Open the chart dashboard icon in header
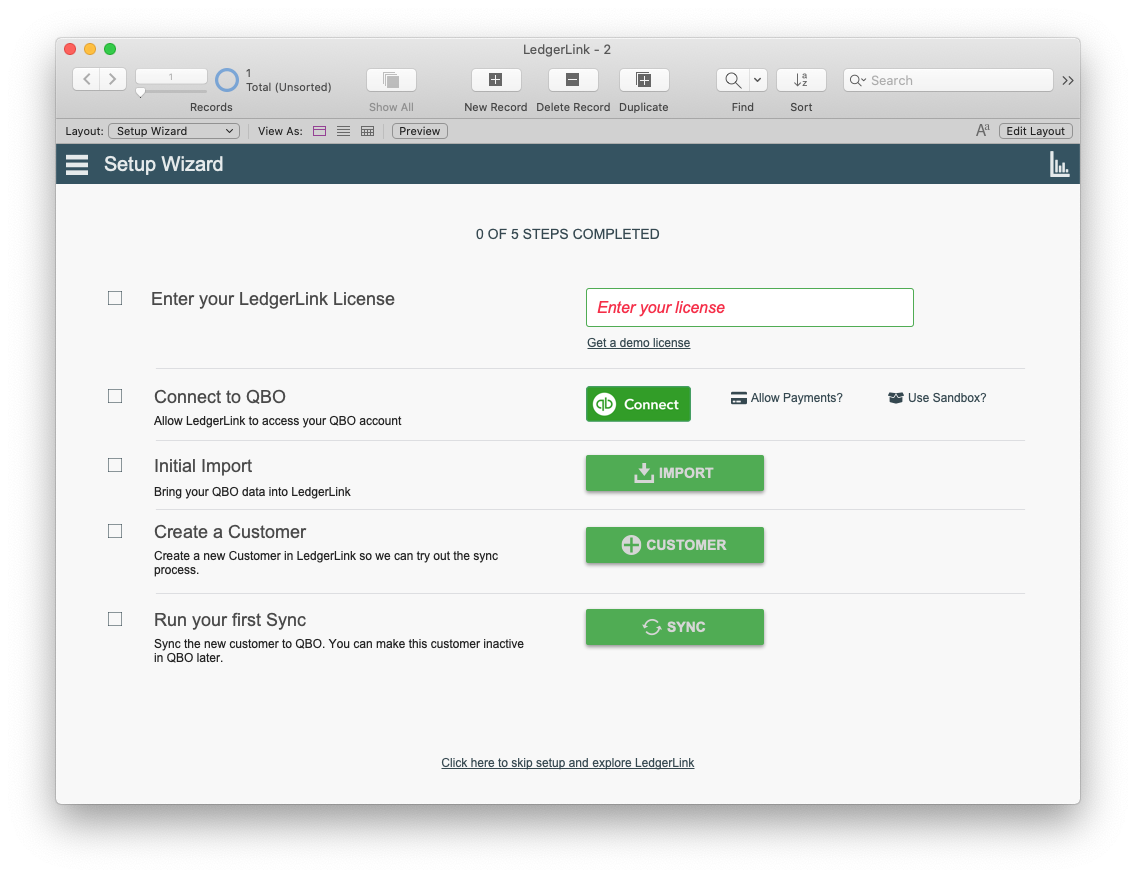 coord(1059,164)
